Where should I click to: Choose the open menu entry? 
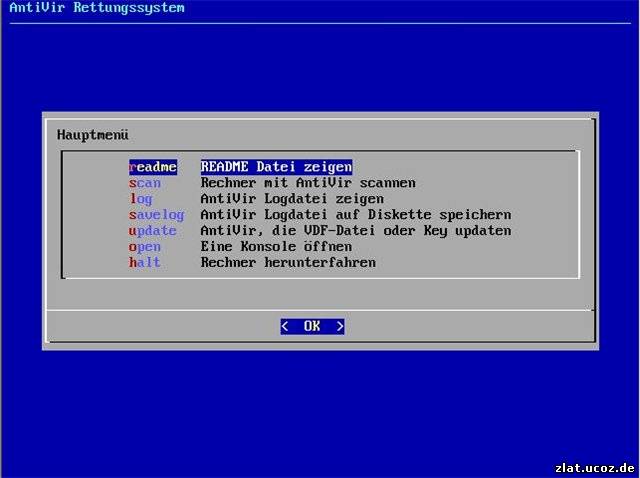point(145,247)
